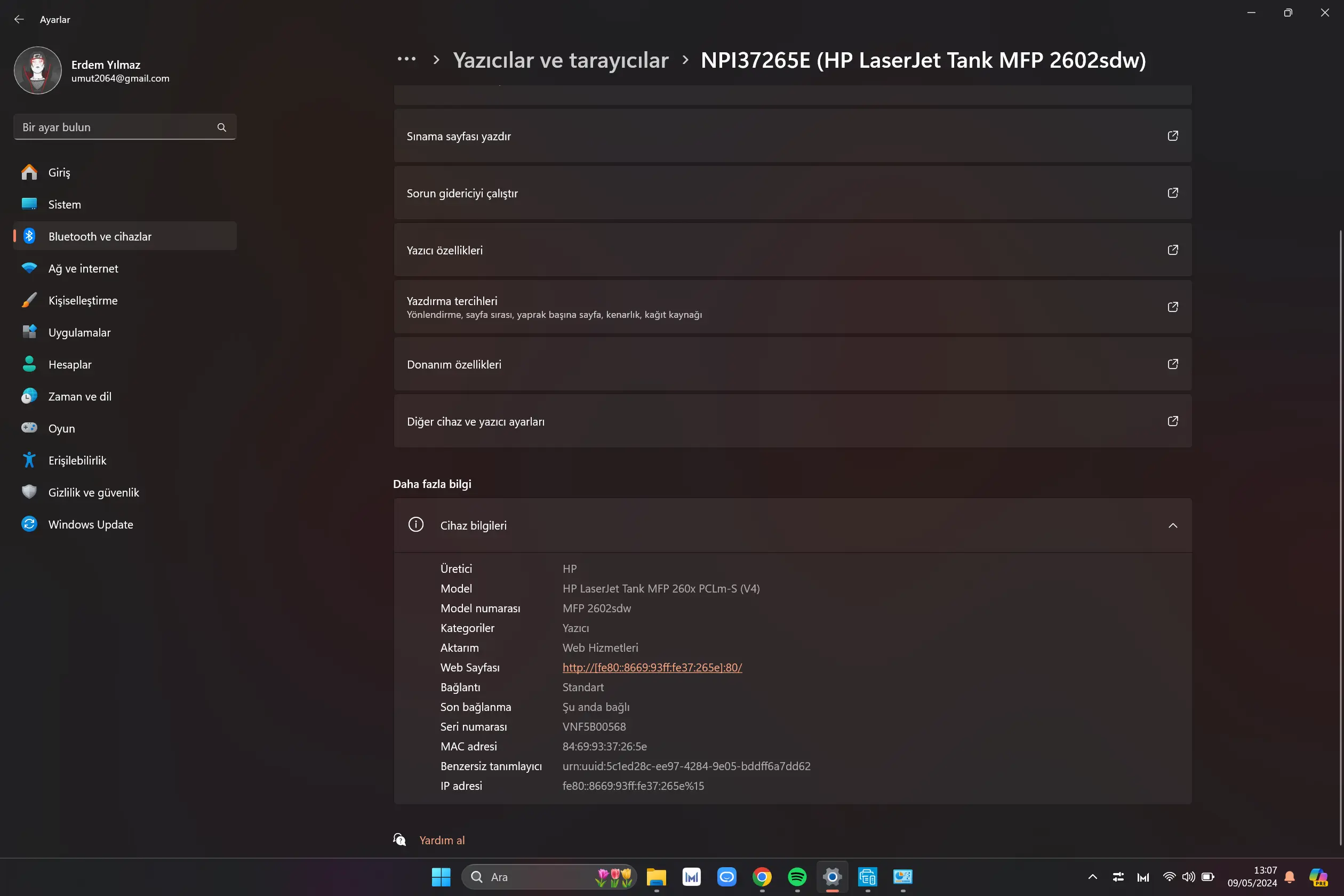Select model number MFP 2602sdw value
The height and width of the screenshot is (896, 1344).
(x=597, y=608)
